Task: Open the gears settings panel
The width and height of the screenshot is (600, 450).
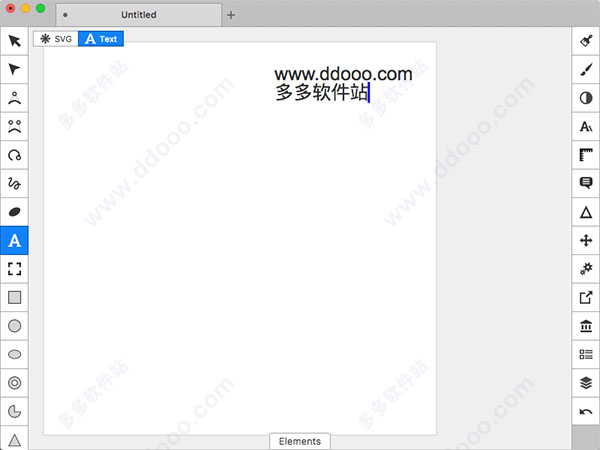Action: tap(585, 269)
